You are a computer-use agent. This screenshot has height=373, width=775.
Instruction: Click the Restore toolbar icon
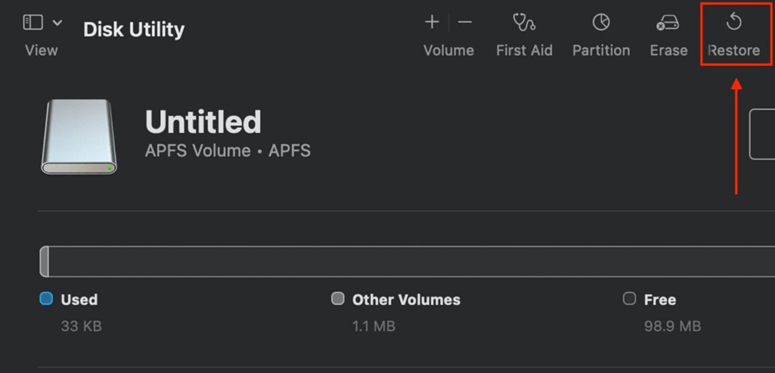click(734, 22)
